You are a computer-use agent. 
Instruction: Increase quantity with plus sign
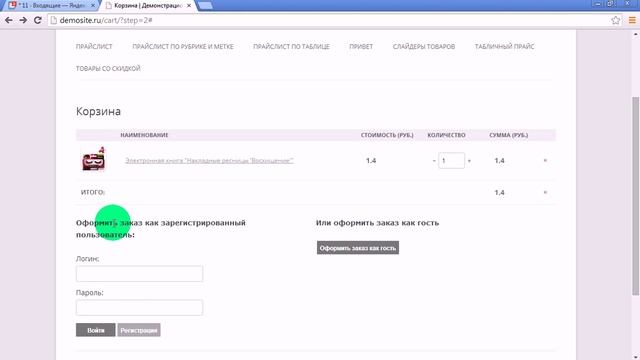click(469, 161)
